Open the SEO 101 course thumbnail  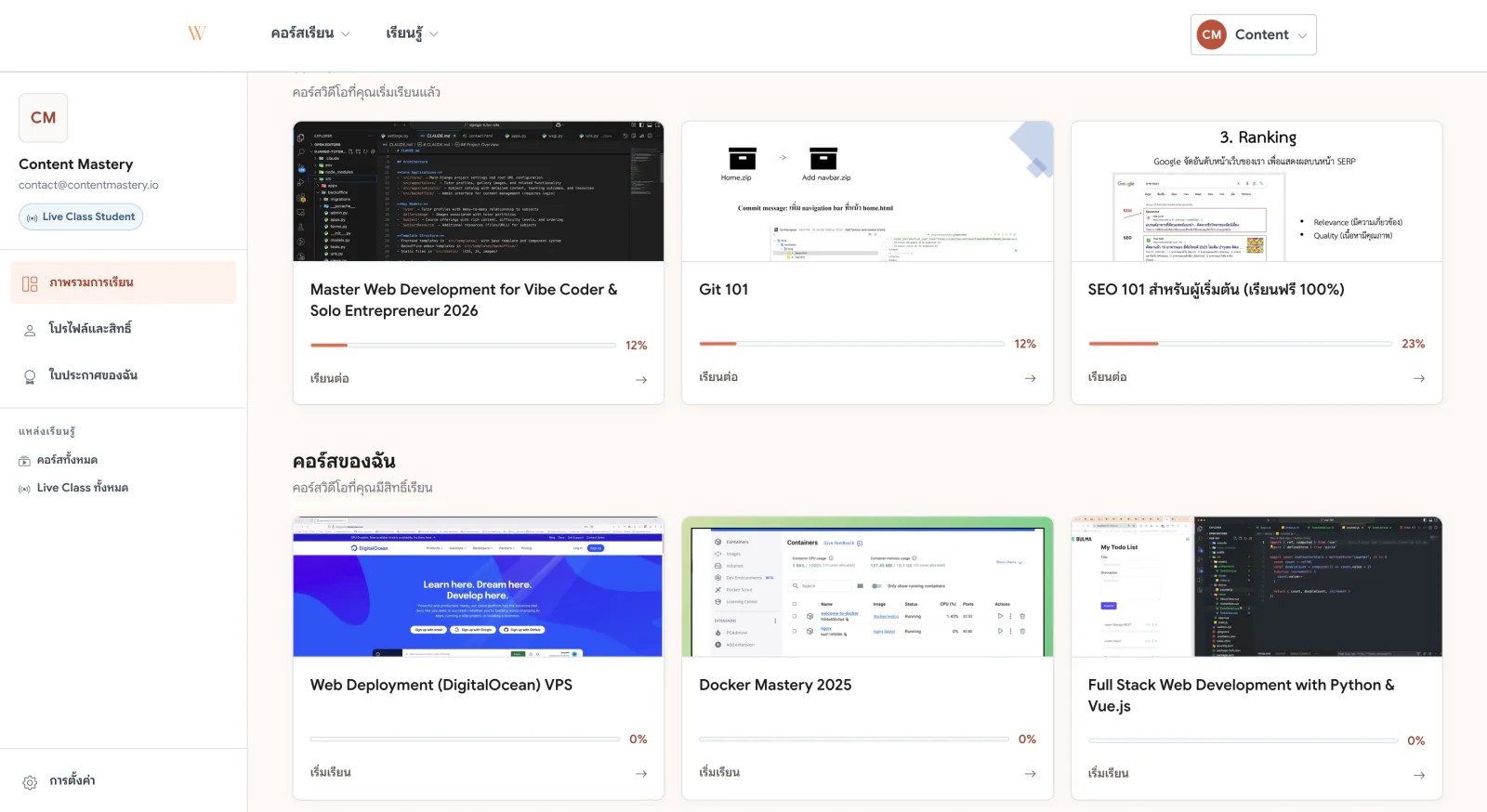point(1257,191)
